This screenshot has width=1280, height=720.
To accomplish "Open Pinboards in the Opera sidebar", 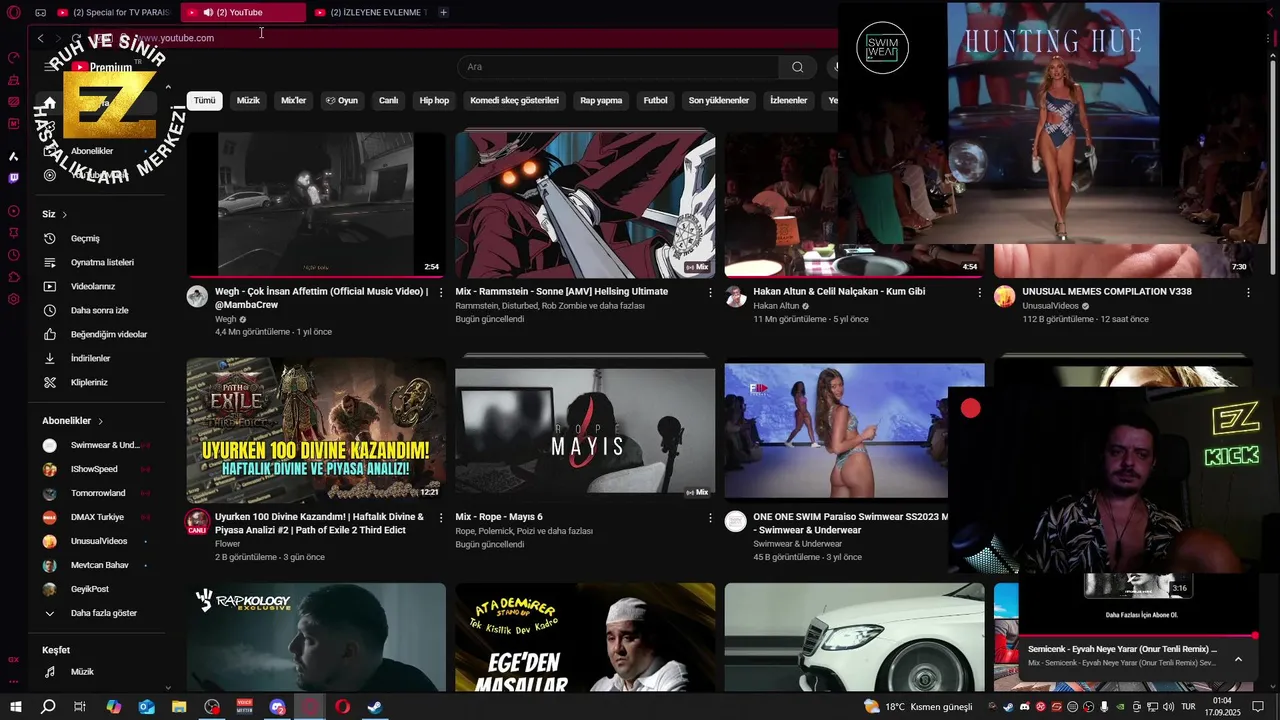I will point(14,232).
